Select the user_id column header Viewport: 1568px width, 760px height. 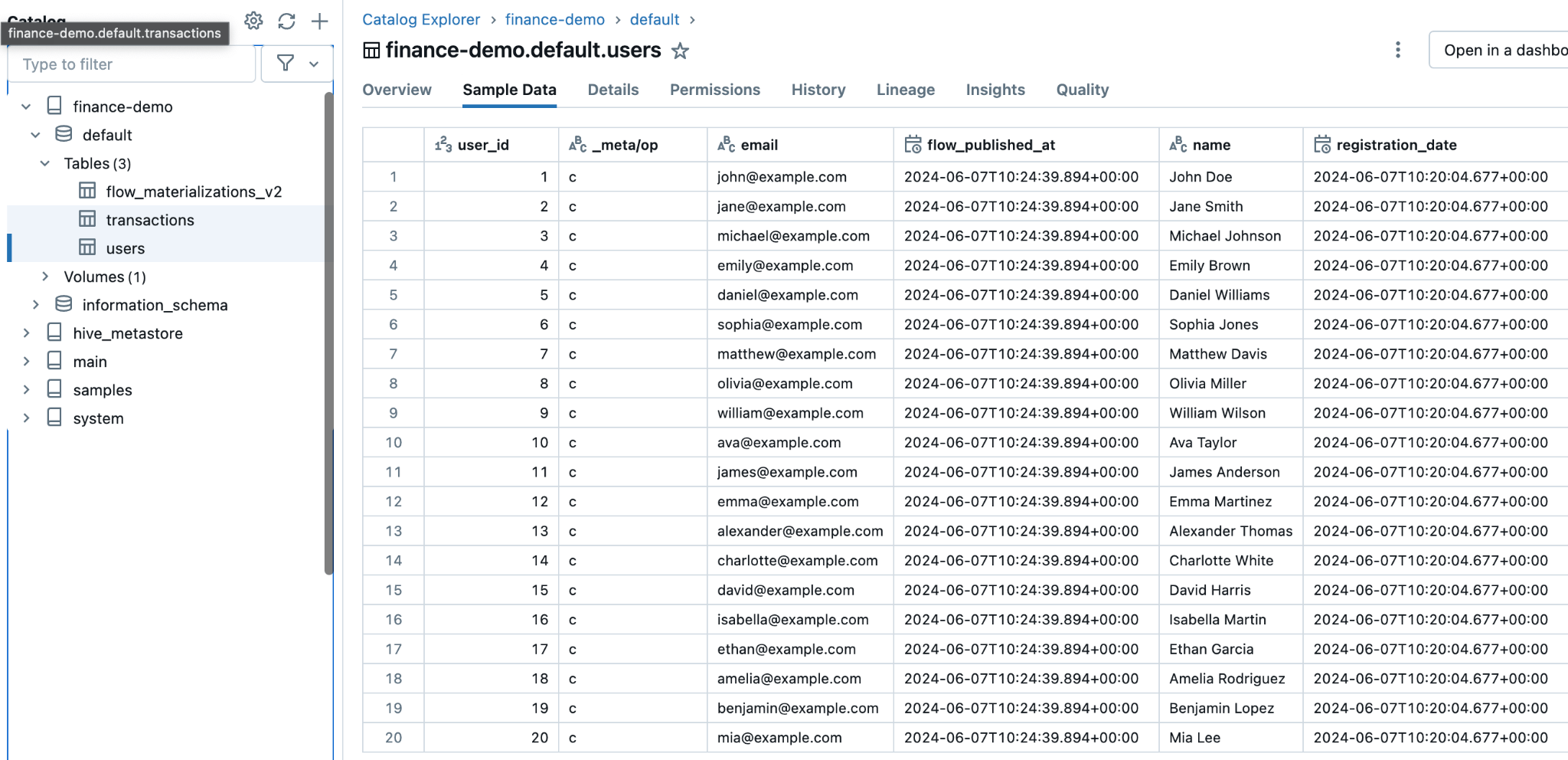491,145
